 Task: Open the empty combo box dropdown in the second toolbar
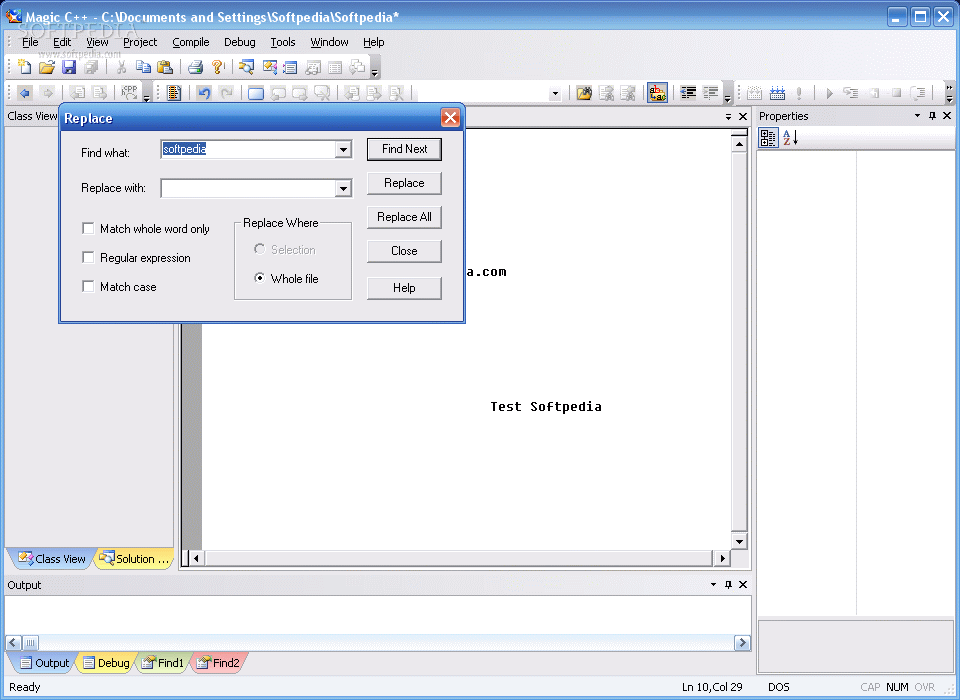pyautogui.click(x=555, y=94)
